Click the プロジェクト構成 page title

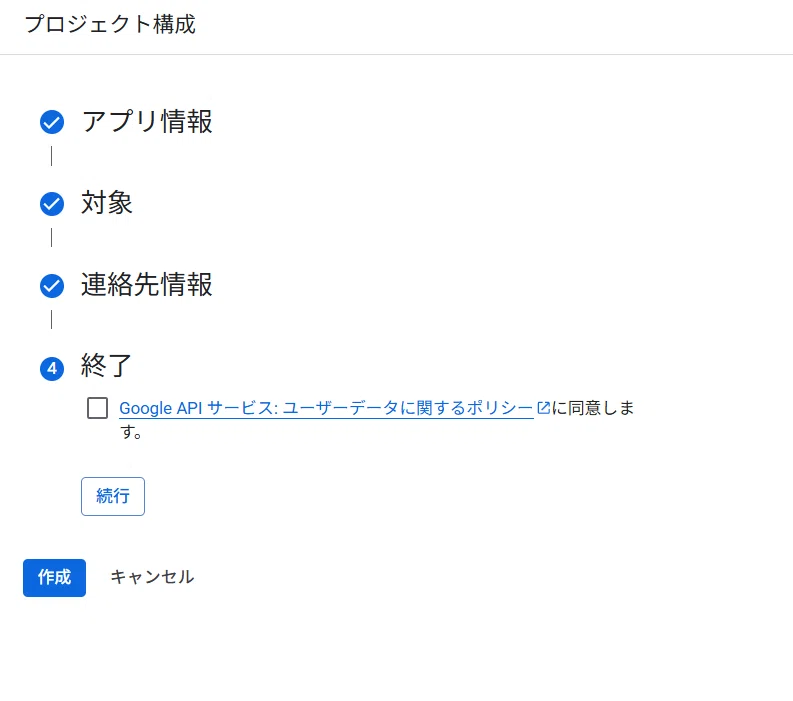(x=110, y=24)
